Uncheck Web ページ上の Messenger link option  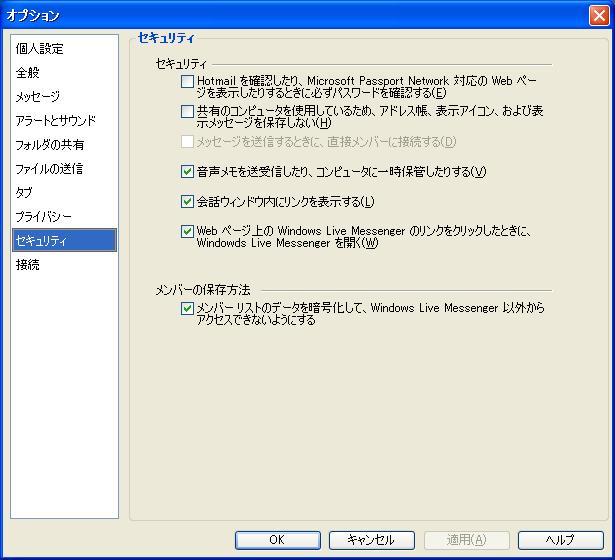187,231
